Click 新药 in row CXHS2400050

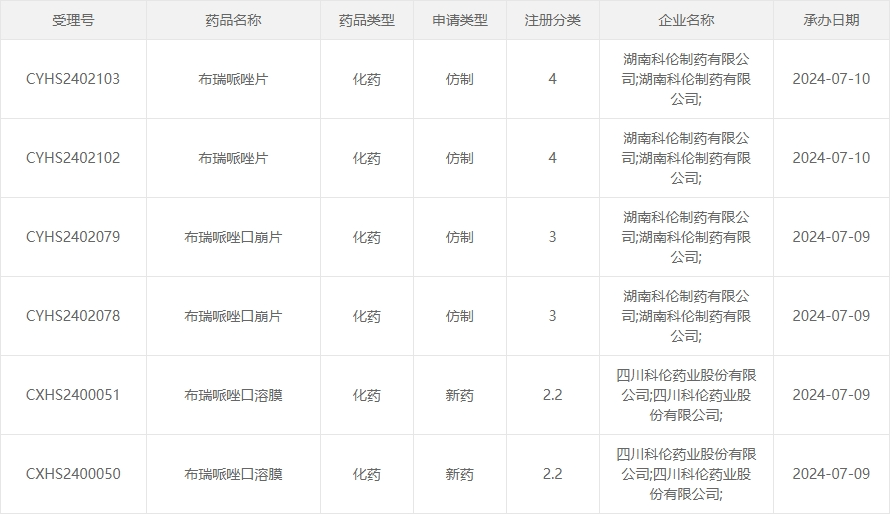[460, 475]
